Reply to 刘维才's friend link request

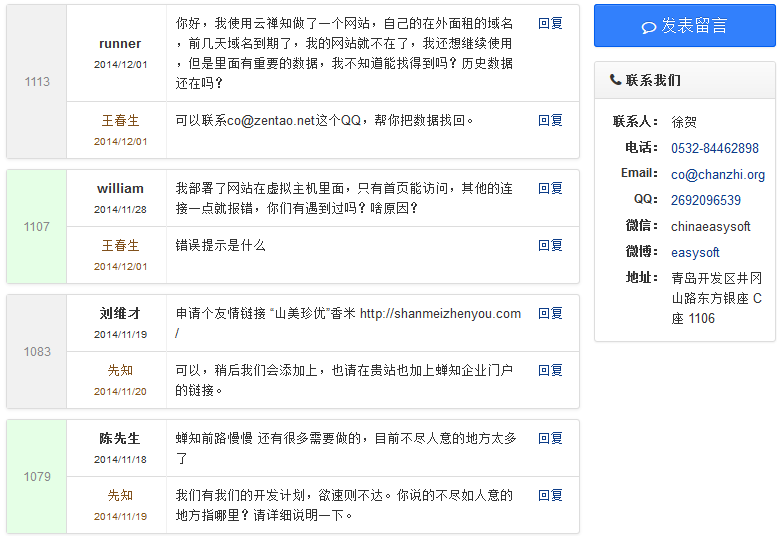click(550, 314)
